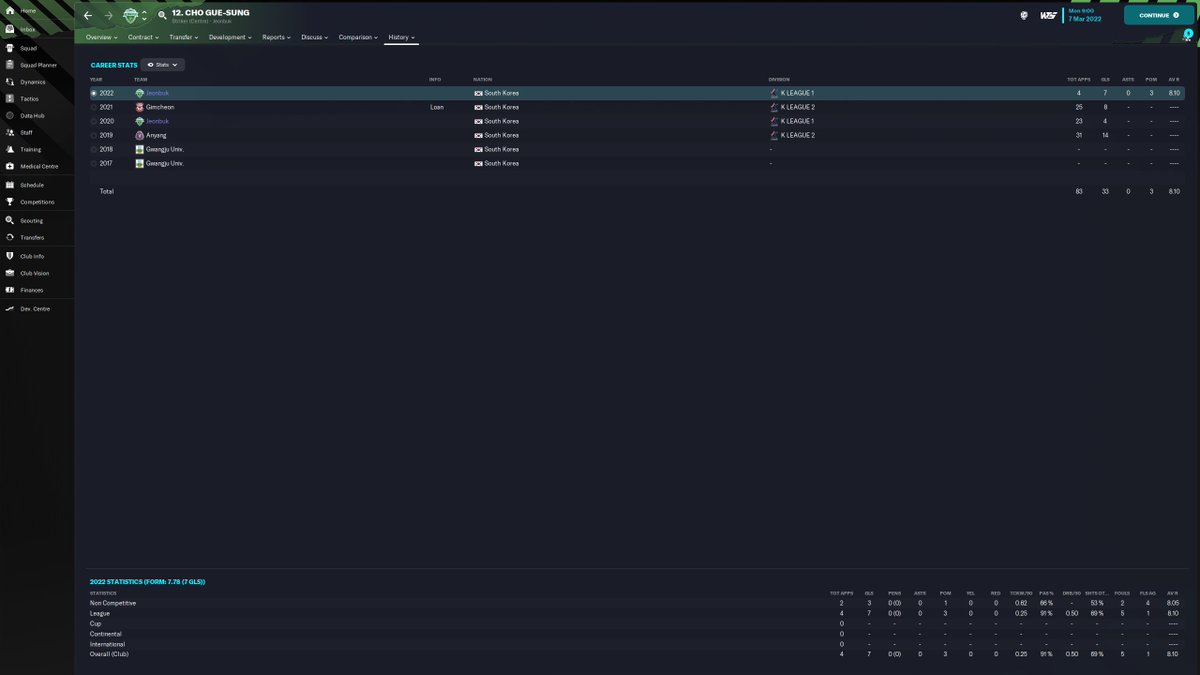Click K LEAGUE 1 division in 2022 row
1200x675 pixels.
click(797, 93)
